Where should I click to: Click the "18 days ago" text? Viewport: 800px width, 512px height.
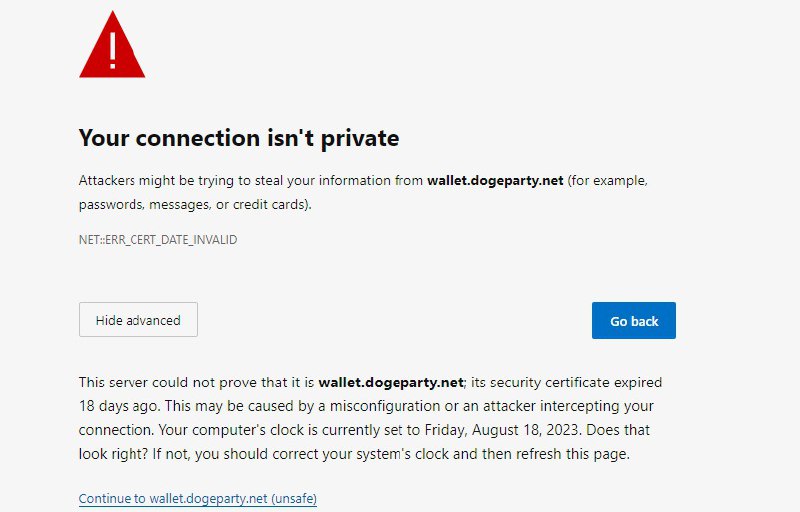click(x=119, y=406)
